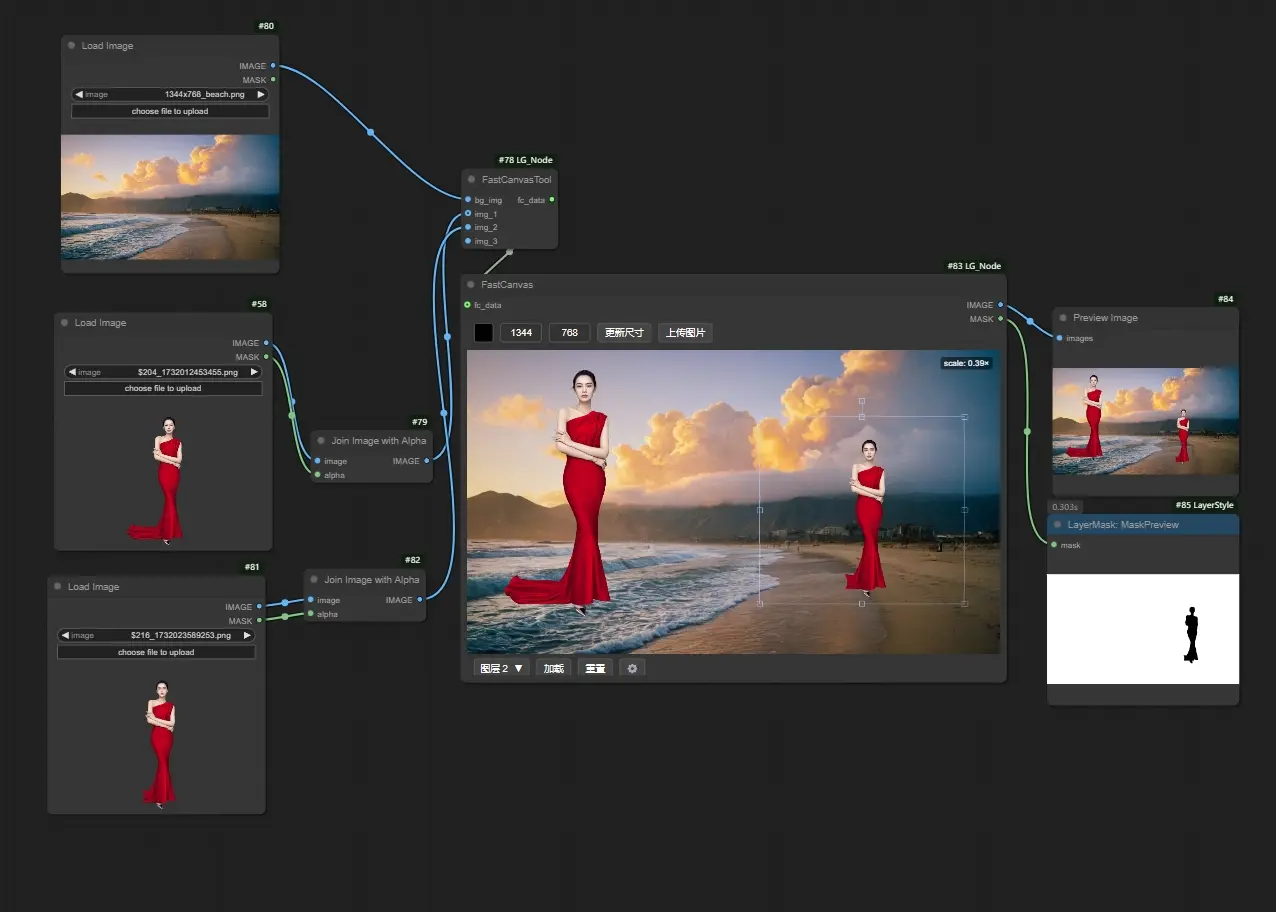Click next-image arrow on beach.png selector
This screenshot has height=912, width=1276.
[261, 94]
